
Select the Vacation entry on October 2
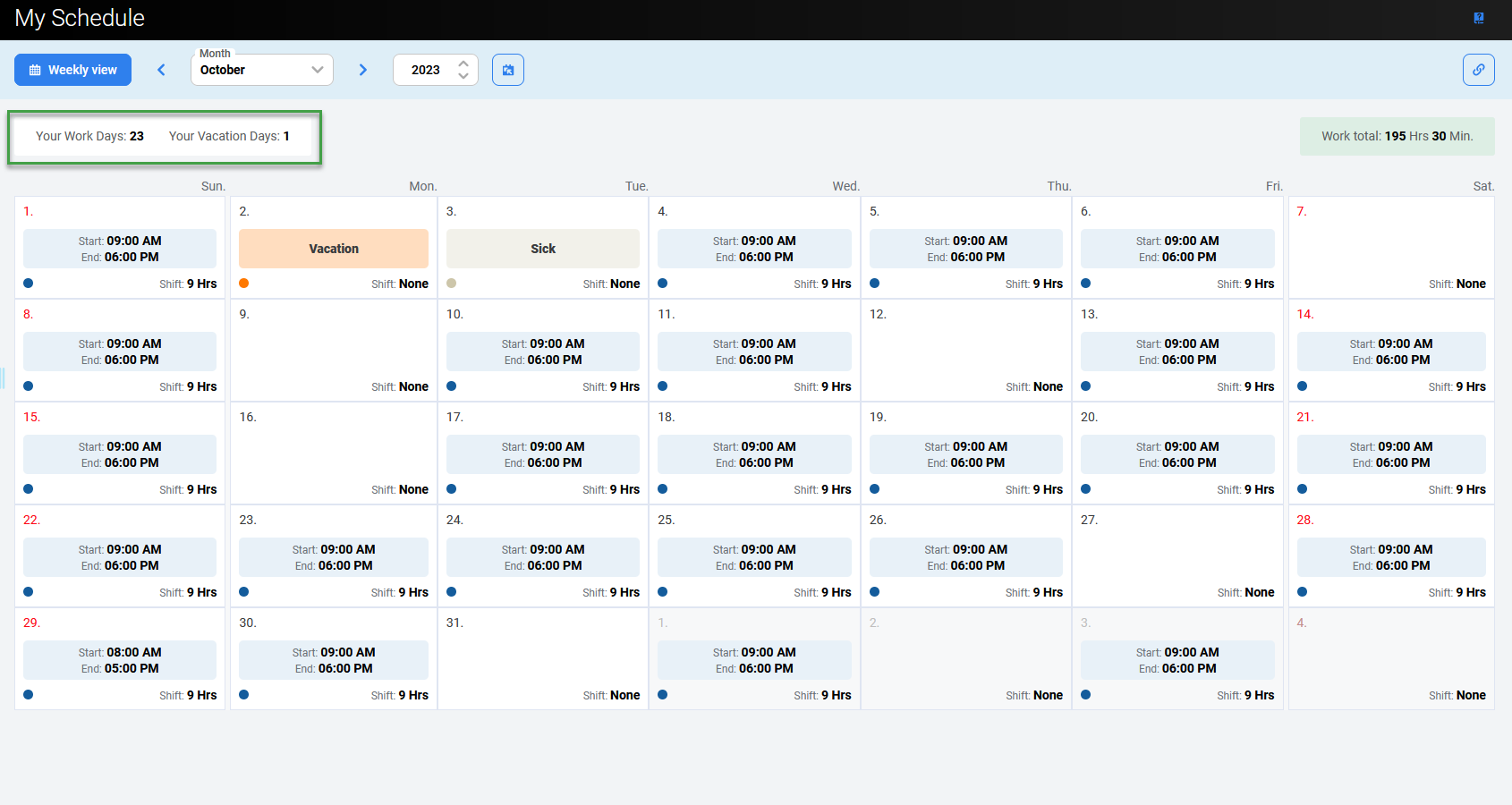[334, 249]
